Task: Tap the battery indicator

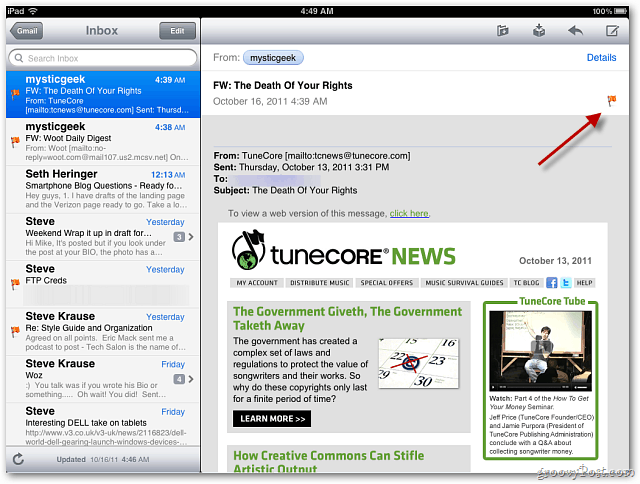Action: tap(620, 11)
